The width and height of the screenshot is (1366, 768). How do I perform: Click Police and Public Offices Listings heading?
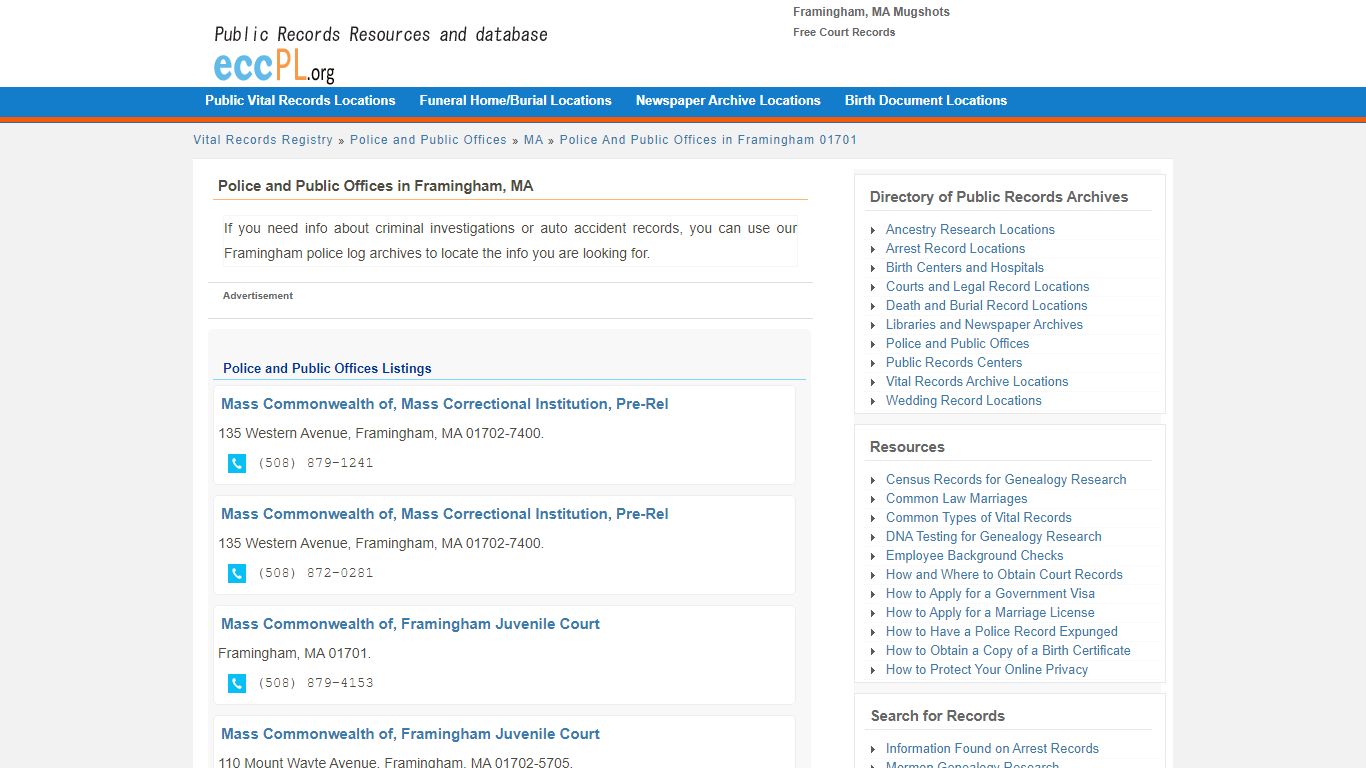coord(327,368)
